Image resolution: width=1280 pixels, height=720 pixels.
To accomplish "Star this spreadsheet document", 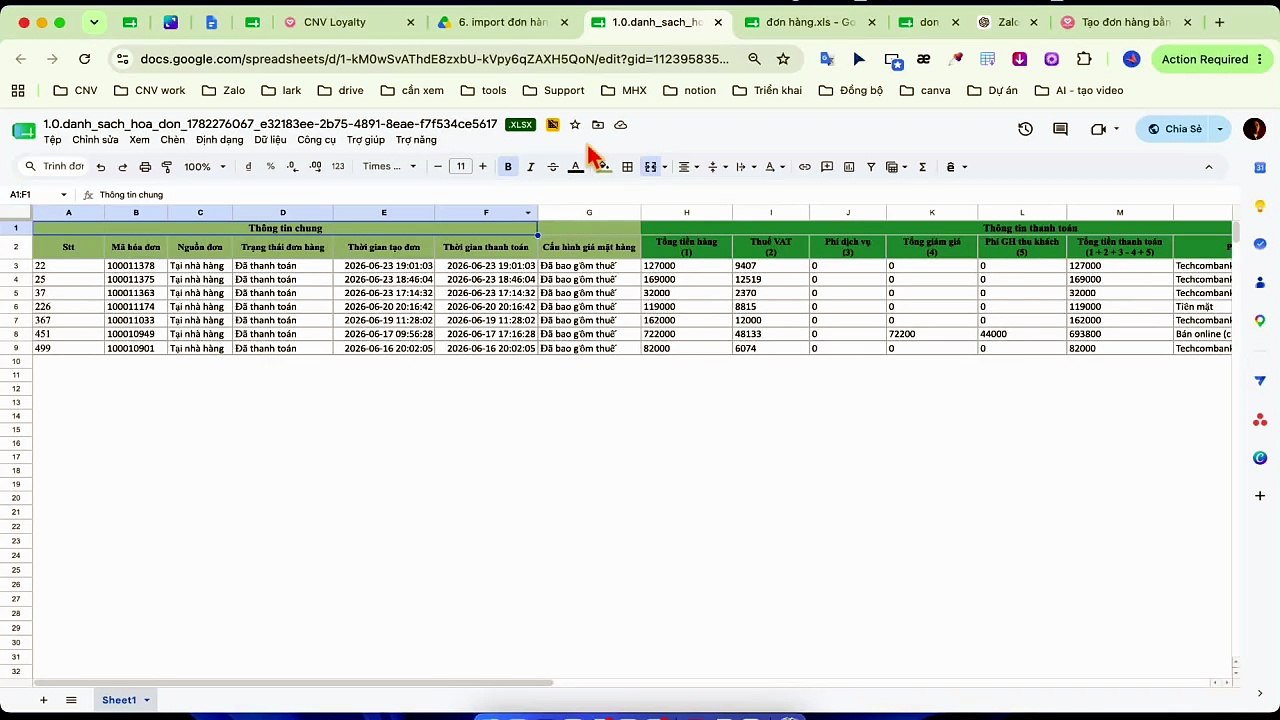I will [575, 125].
